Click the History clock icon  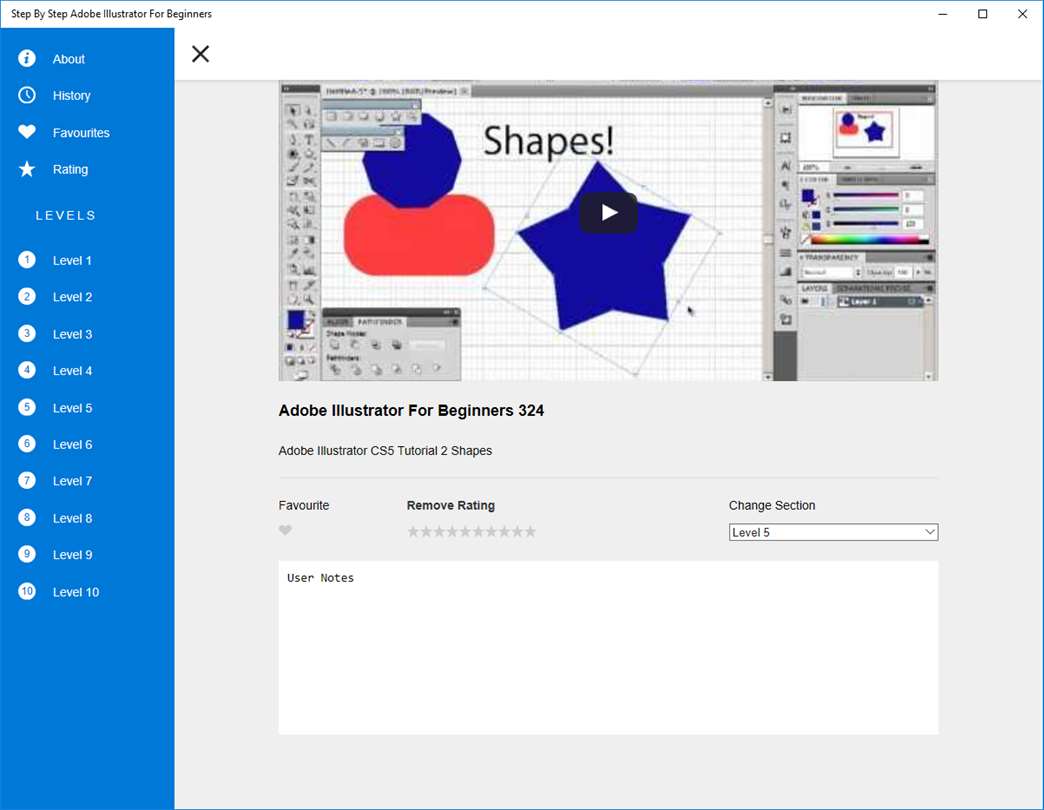tap(27, 95)
